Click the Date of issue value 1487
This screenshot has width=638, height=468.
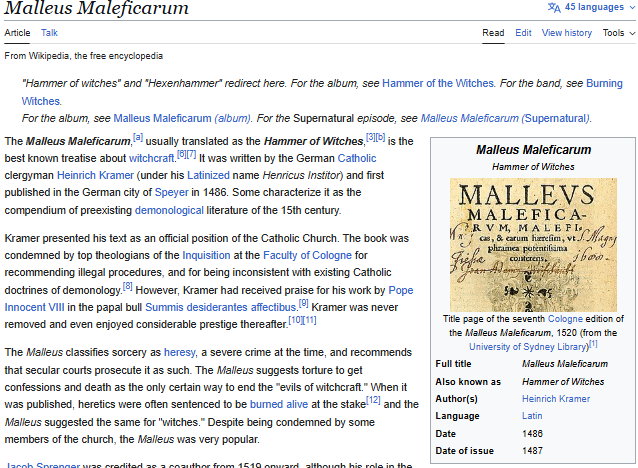click(532, 451)
